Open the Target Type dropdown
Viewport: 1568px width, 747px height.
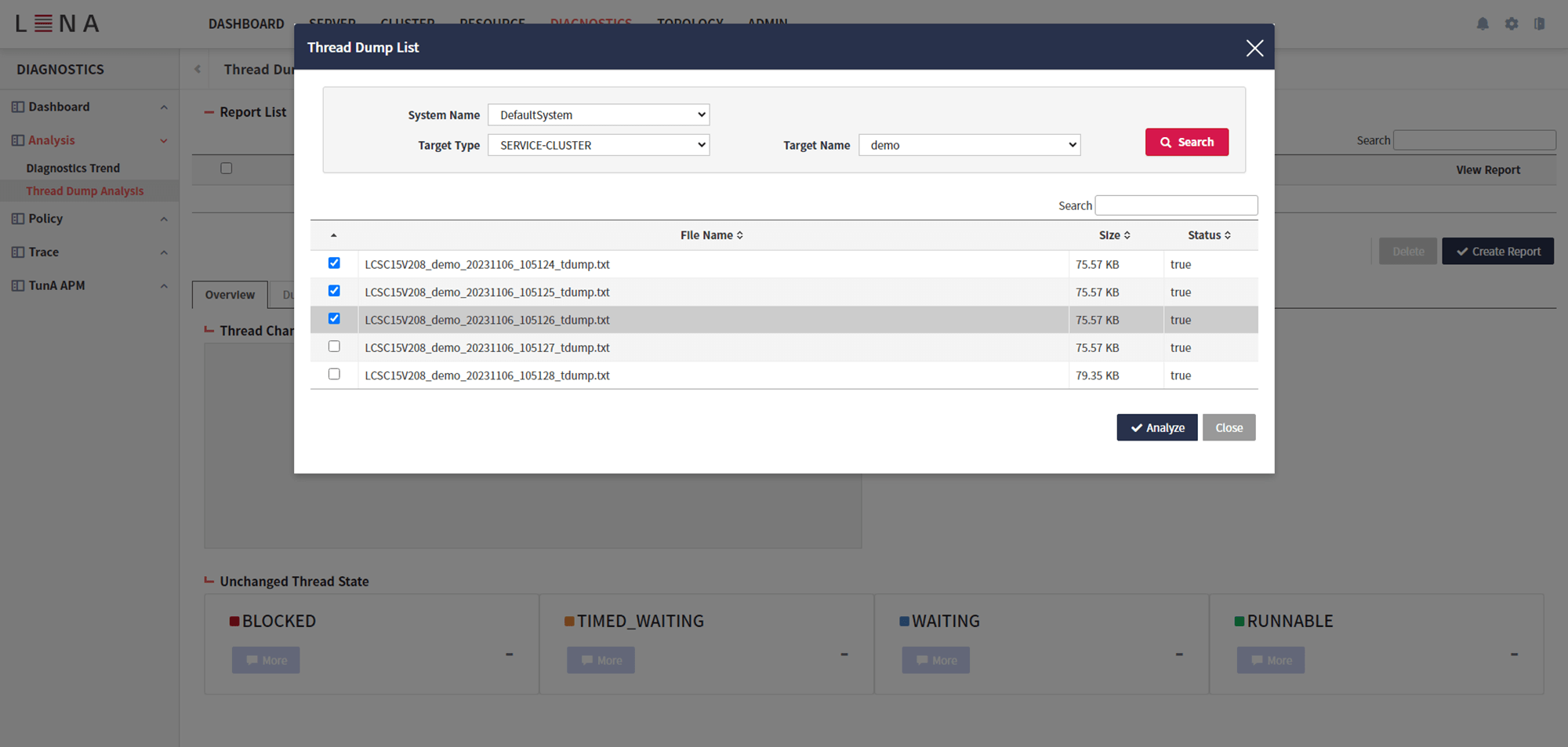(598, 145)
